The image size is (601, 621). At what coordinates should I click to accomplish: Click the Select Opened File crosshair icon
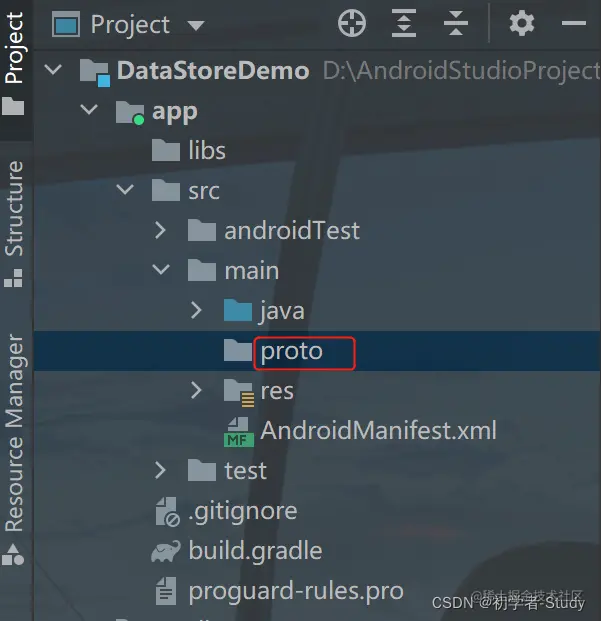tap(352, 23)
